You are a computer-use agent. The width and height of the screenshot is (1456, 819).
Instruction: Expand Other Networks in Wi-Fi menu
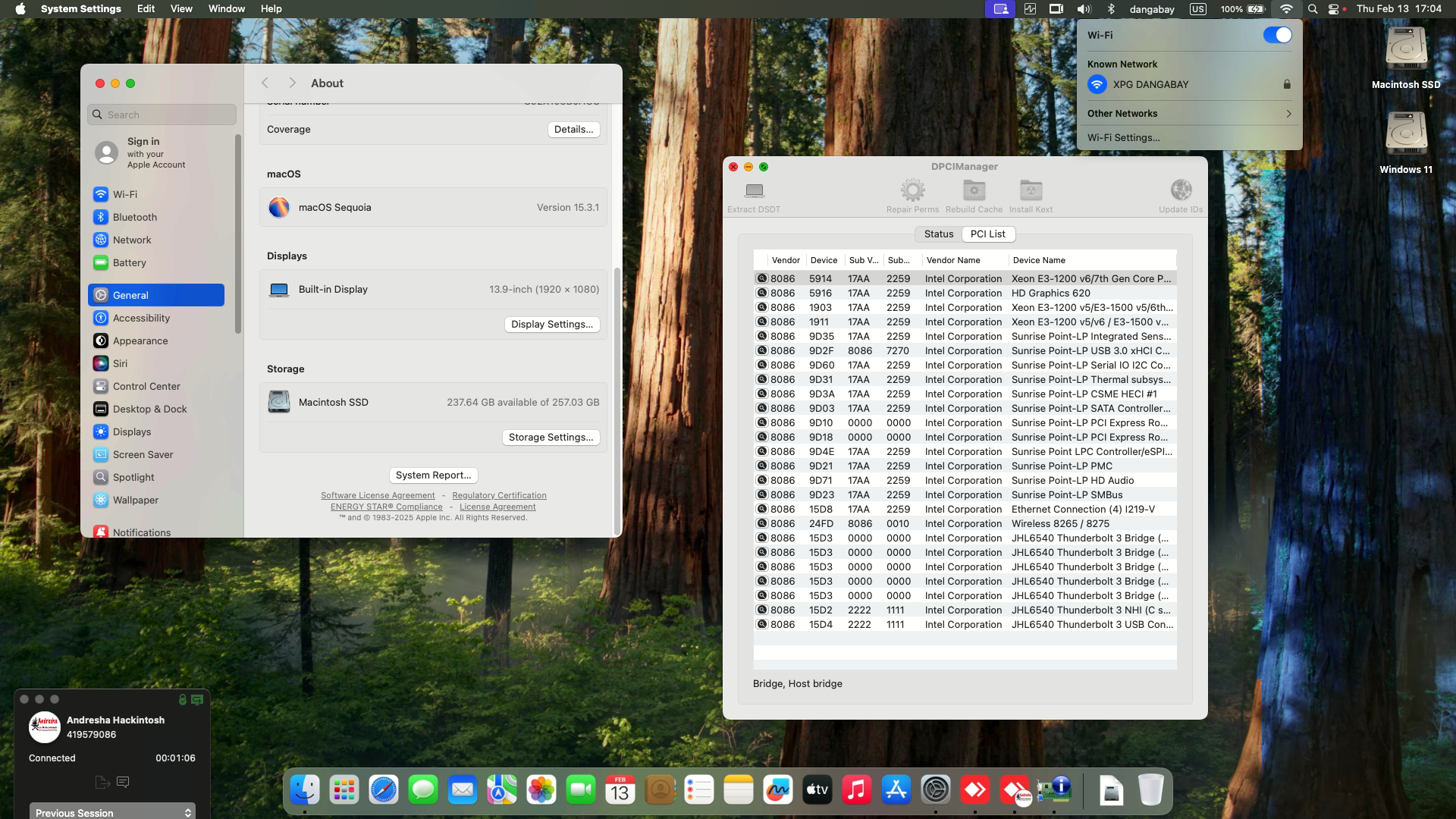[1189, 114]
